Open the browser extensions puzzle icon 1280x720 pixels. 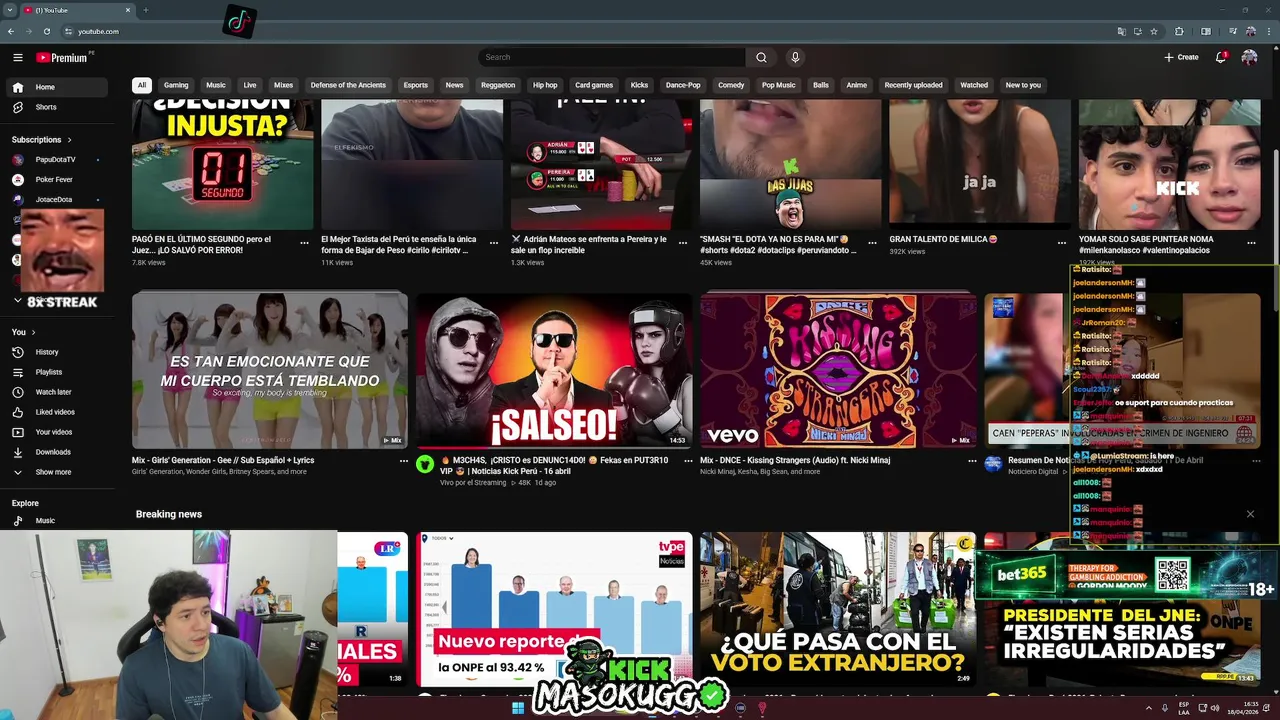[x=1179, y=31]
